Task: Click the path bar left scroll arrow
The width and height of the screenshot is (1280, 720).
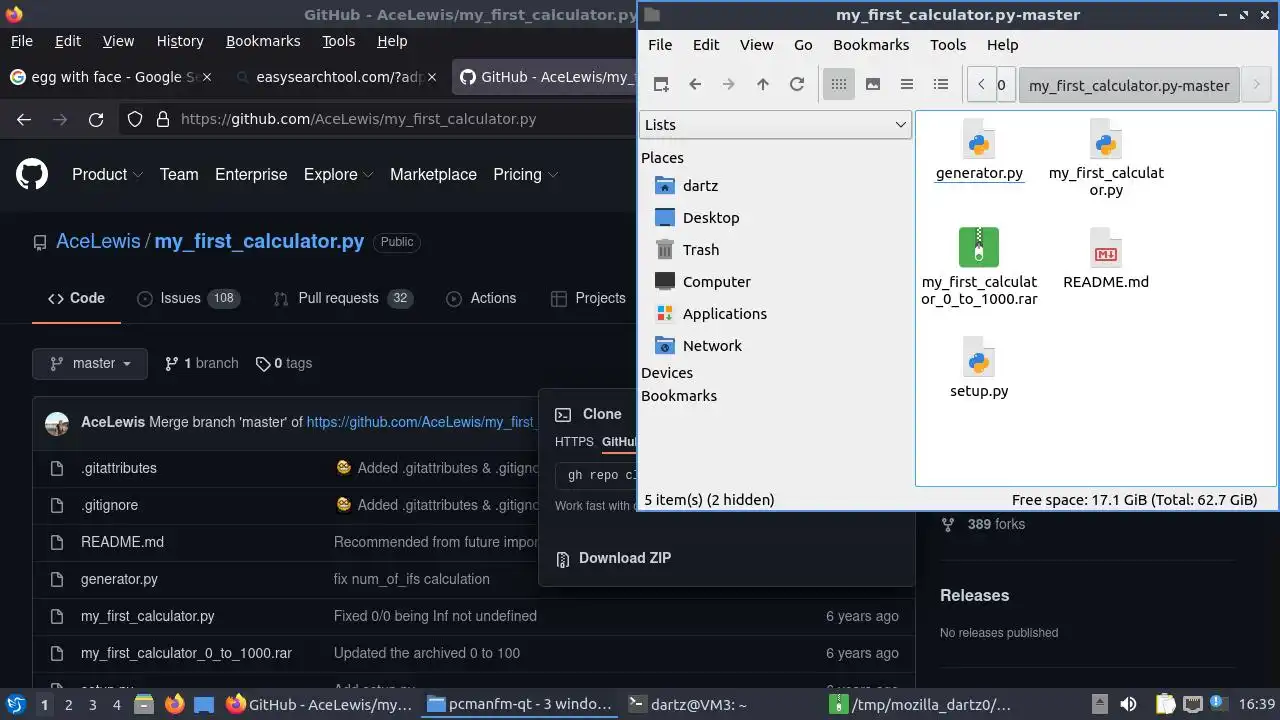Action: [x=981, y=85]
